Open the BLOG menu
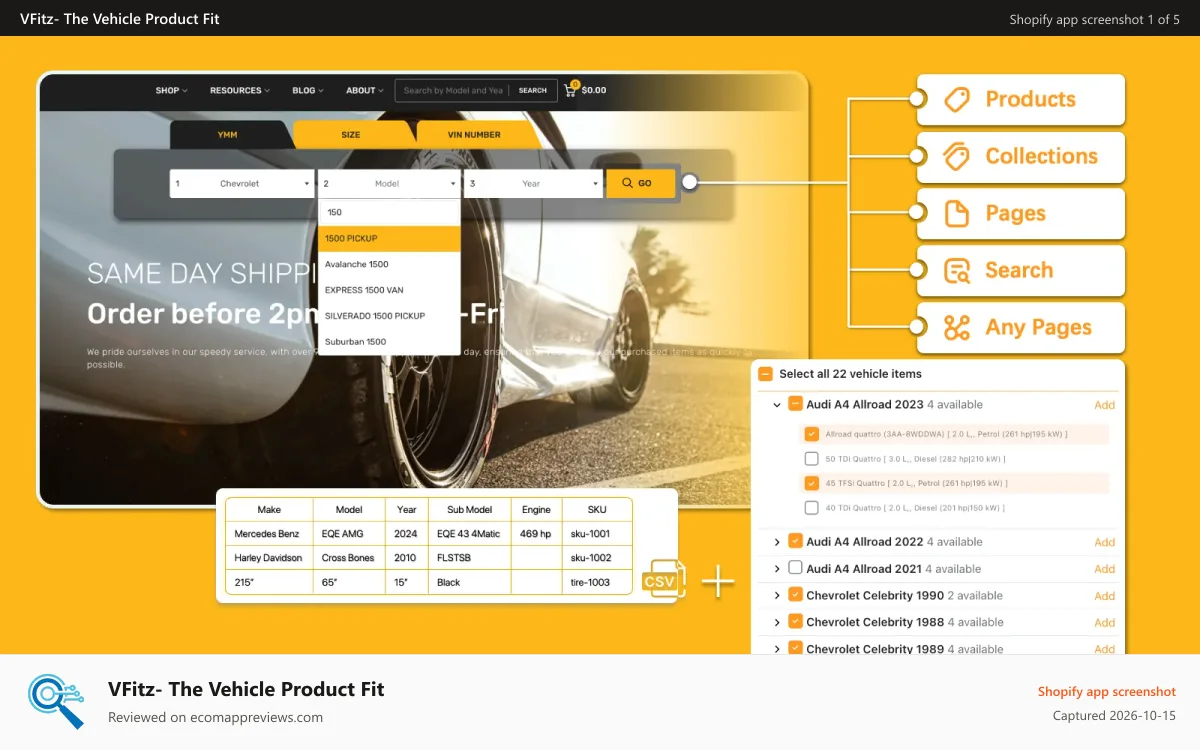This screenshot has width=1200, height=750. point(308,90)
